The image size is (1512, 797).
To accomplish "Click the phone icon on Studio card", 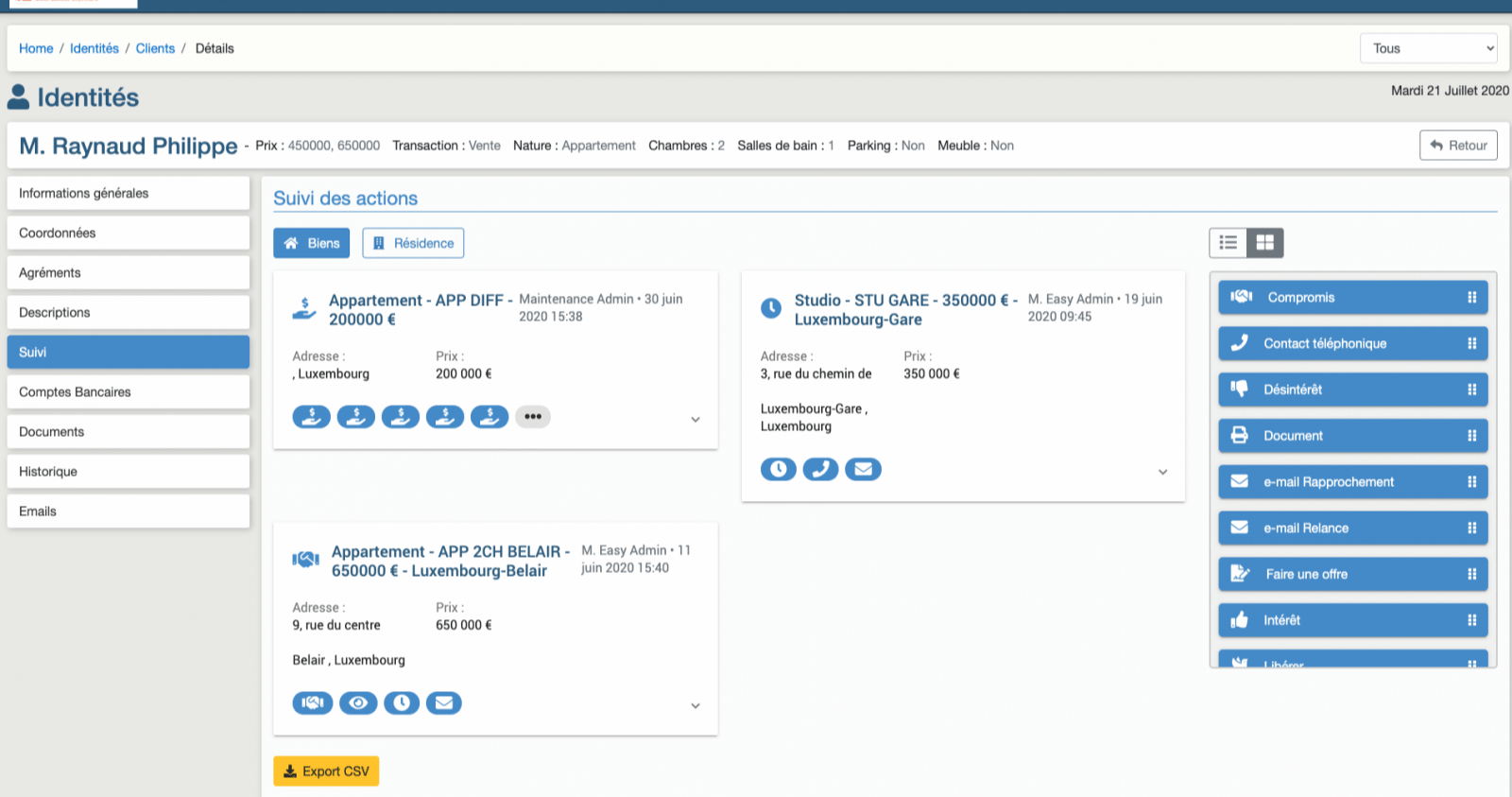I will pos(820,469).
